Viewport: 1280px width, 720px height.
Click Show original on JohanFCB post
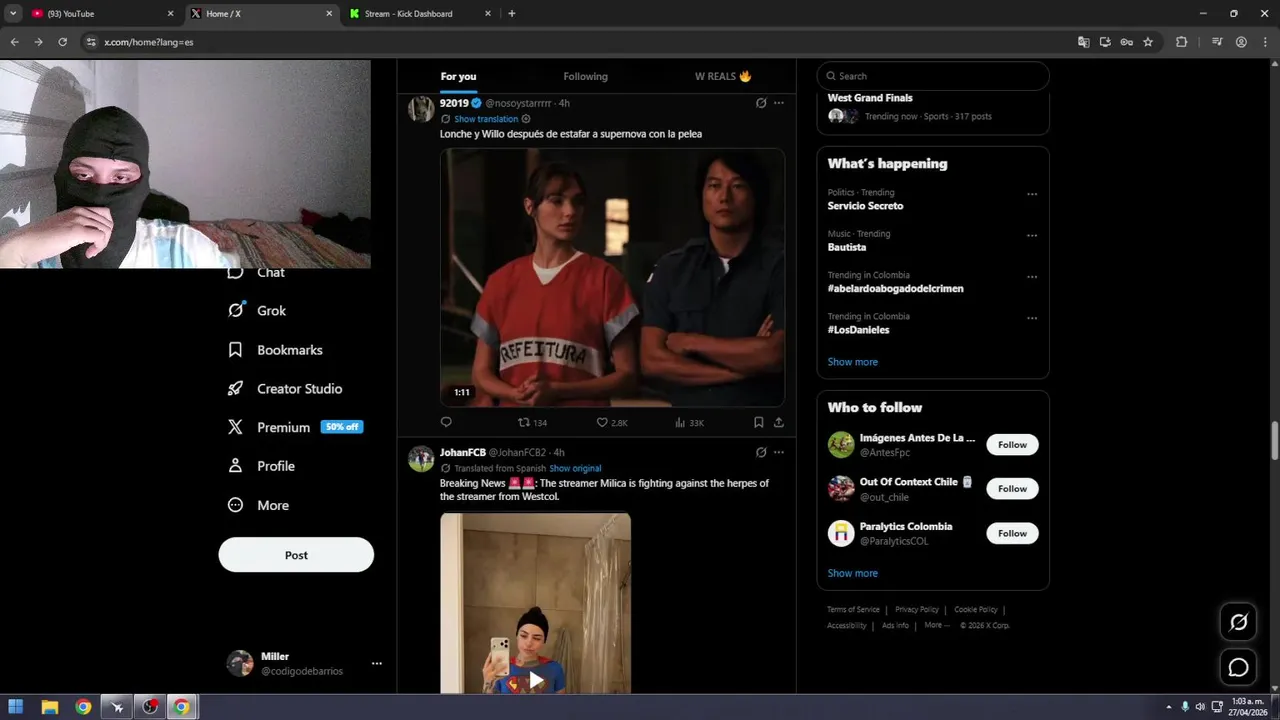click(575, 468)
